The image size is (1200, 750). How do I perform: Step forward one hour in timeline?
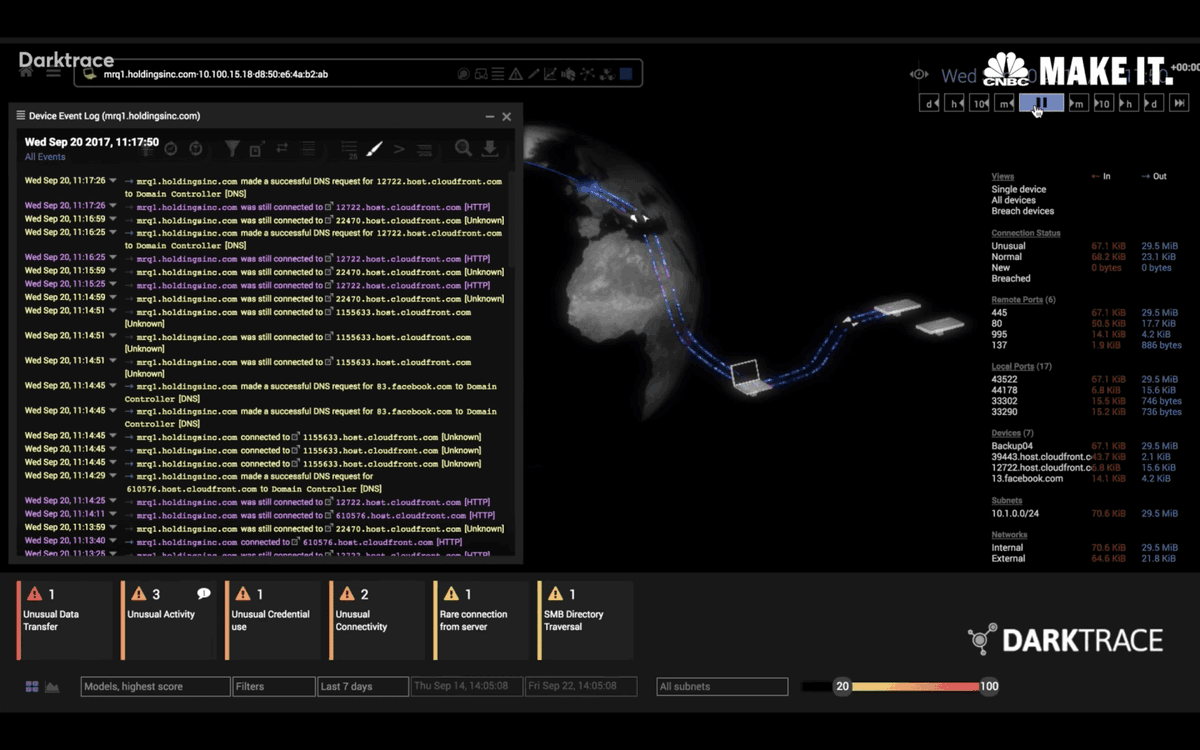click(1129, 103)
